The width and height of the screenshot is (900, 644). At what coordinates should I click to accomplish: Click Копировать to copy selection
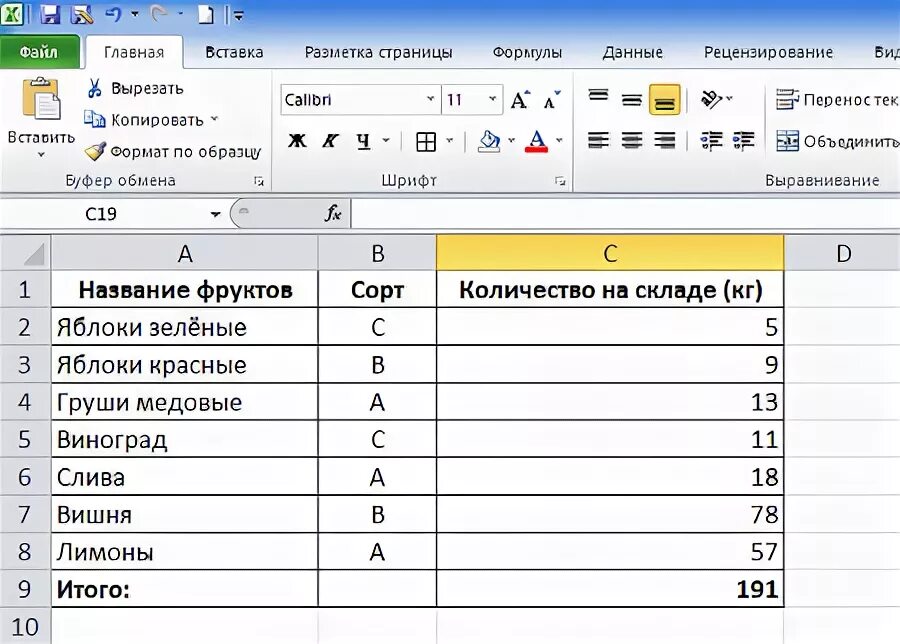[x=143, y=120]
